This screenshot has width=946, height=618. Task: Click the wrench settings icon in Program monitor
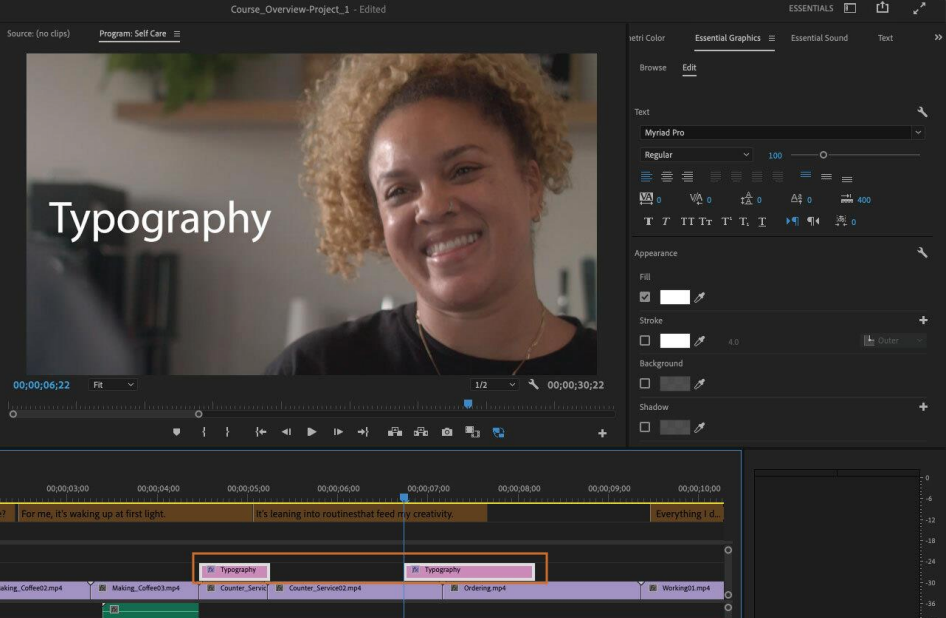point(533,383)
